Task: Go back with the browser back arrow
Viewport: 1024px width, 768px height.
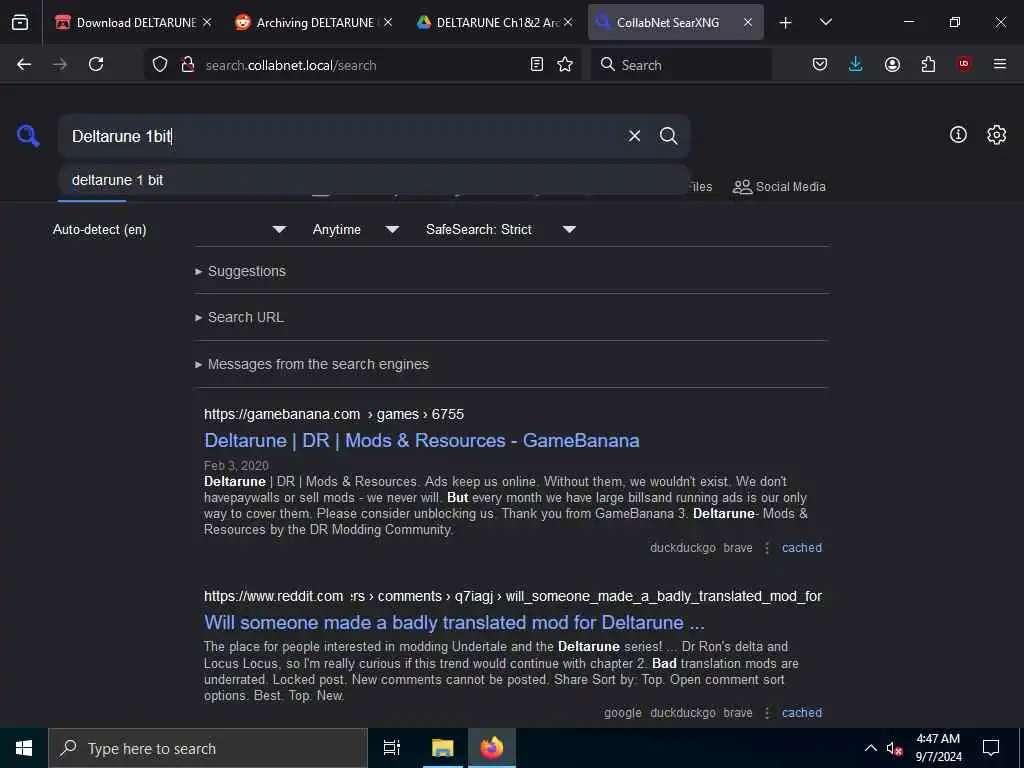Action: pyautogui.click(x=24, y=64)
